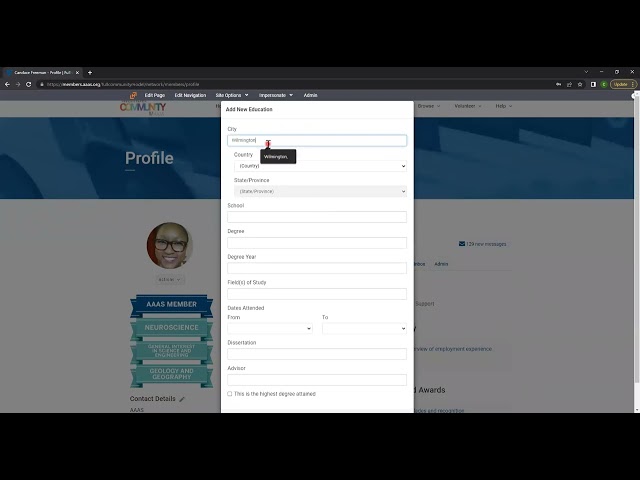The width and height of the screenshot is (640, 480).
Task: Click the NEUROSCIENCE ribbon badge
Action: 171,329
